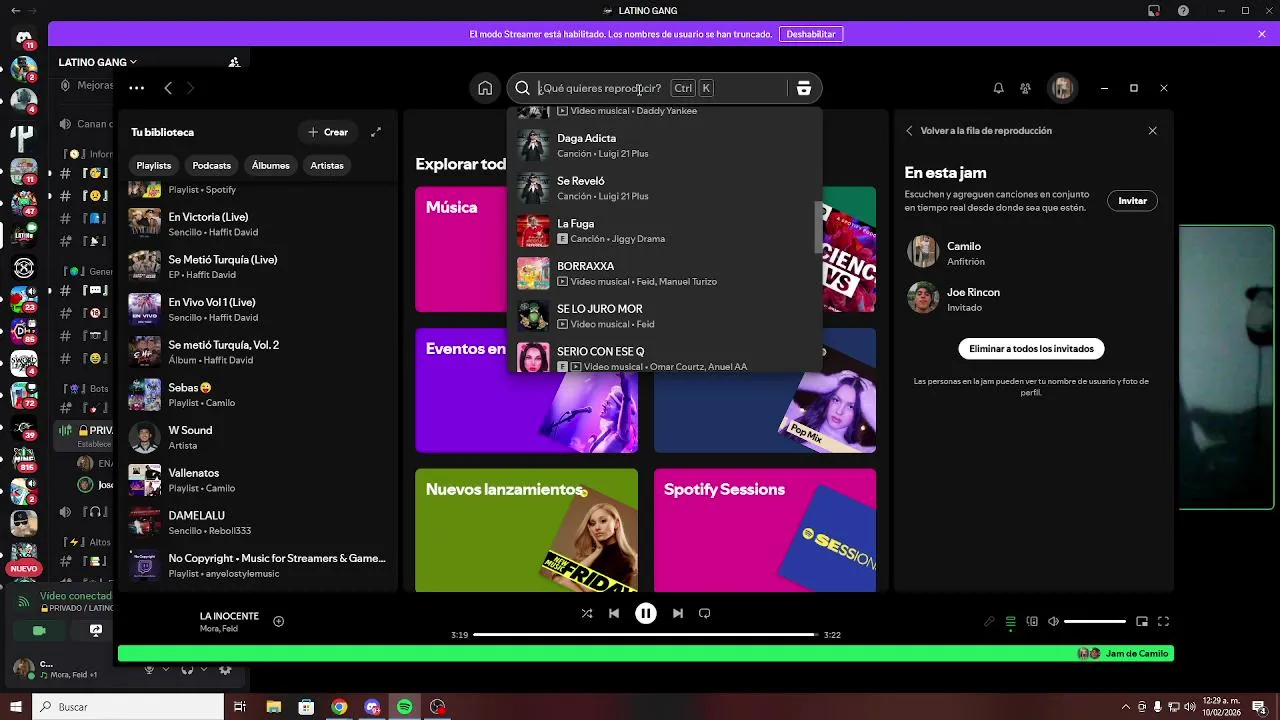Open Microsoft Store from taskbar

306,707
